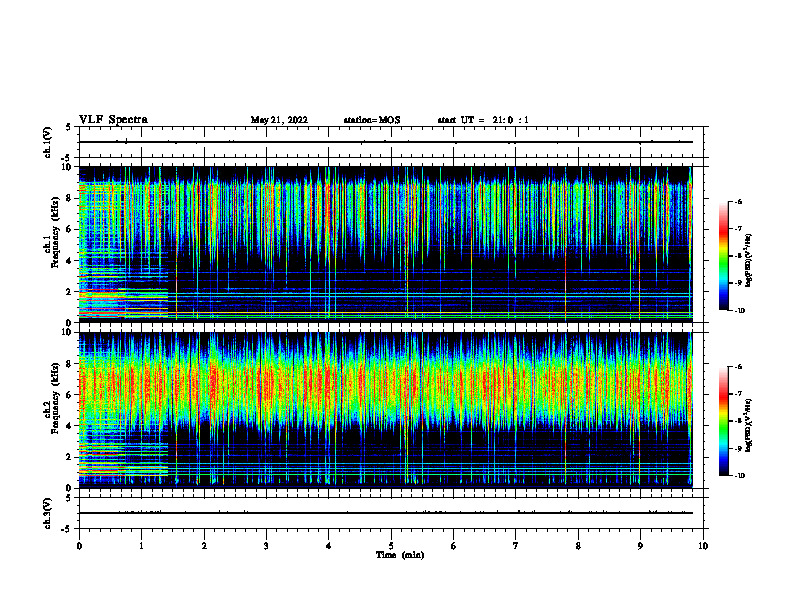Click the "-10" label on ch.1 color bar
Screen dimensions: 792x612
[x=739, y=311]
